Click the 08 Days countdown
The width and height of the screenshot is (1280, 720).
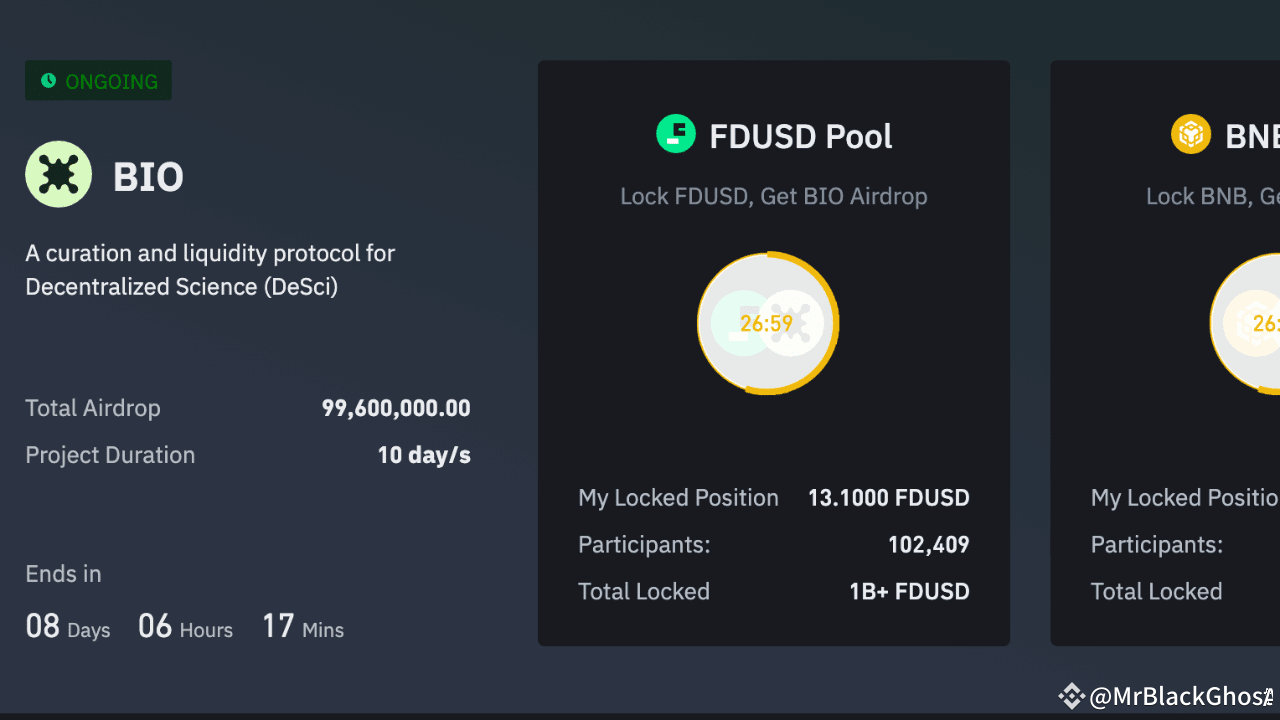(67, 627)
